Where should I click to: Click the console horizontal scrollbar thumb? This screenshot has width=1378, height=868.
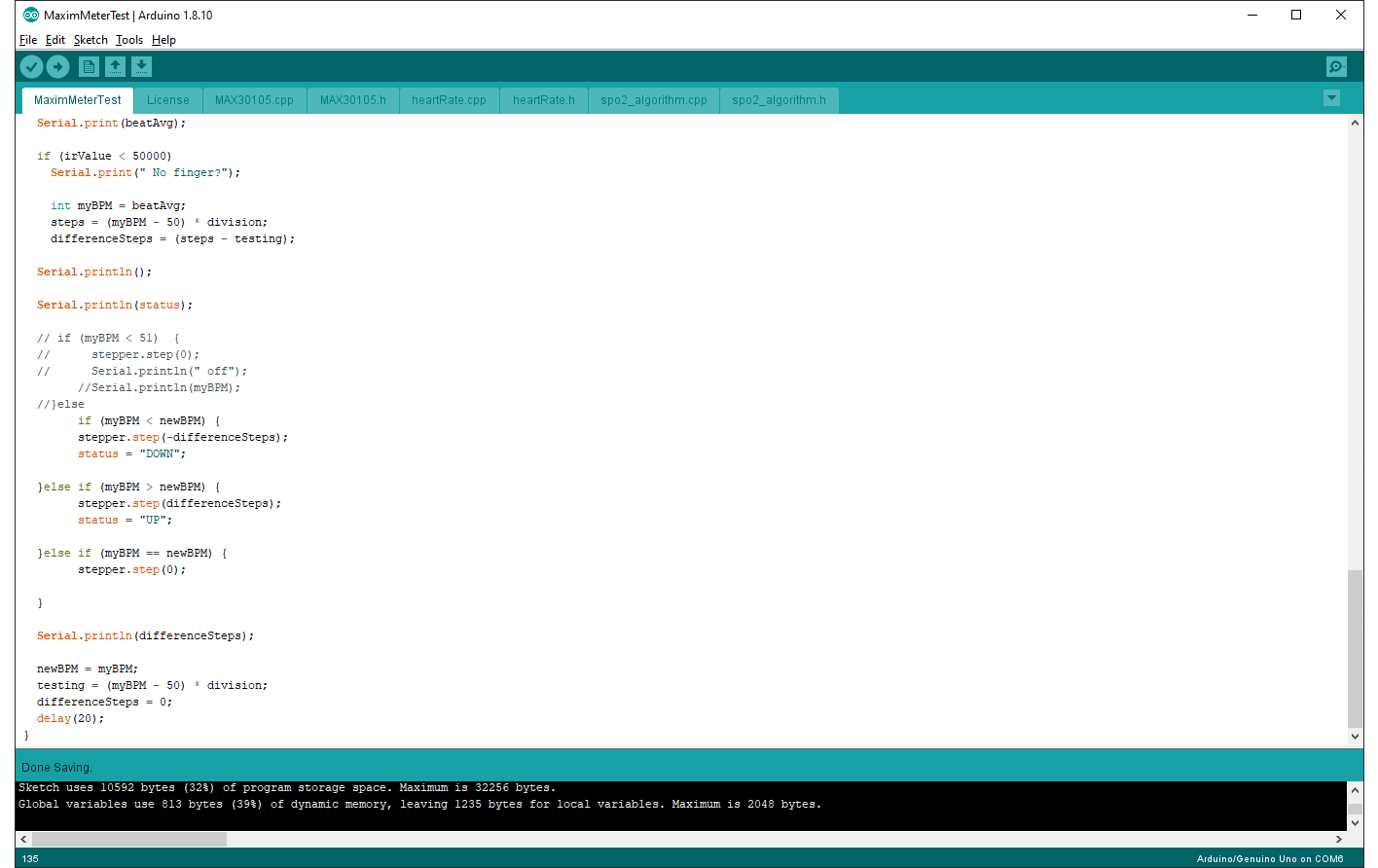click(x=128, y=839)
